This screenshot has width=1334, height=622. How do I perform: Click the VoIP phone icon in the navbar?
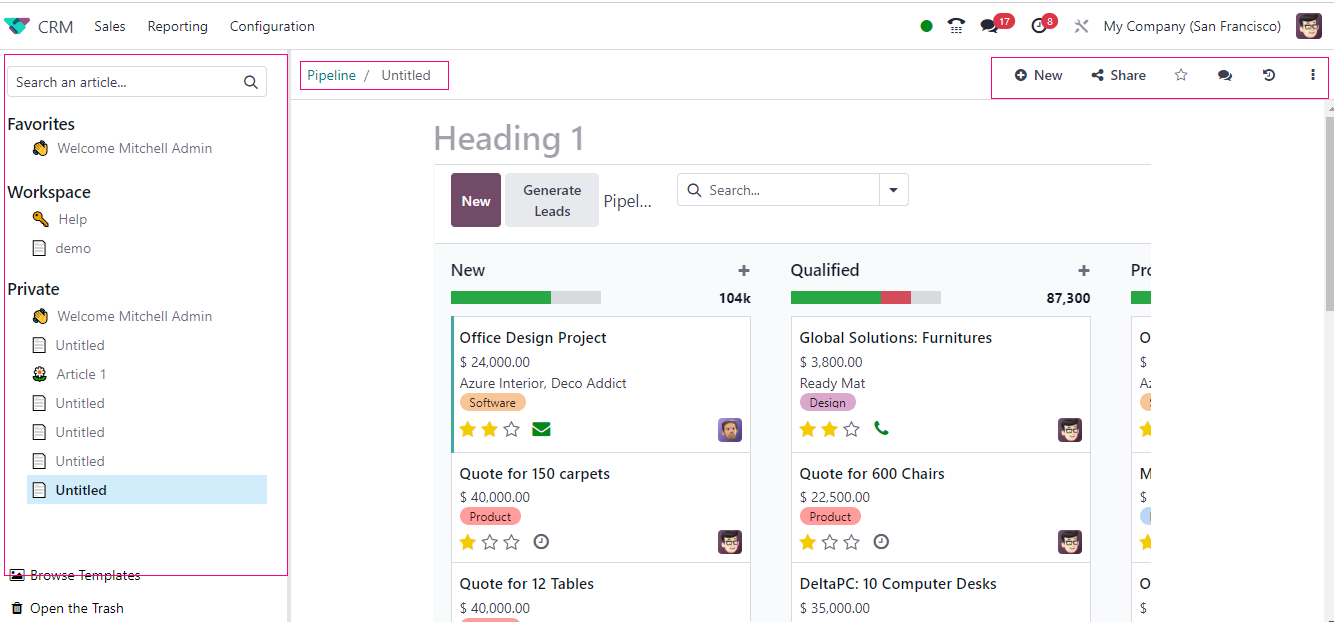[956, 26]
